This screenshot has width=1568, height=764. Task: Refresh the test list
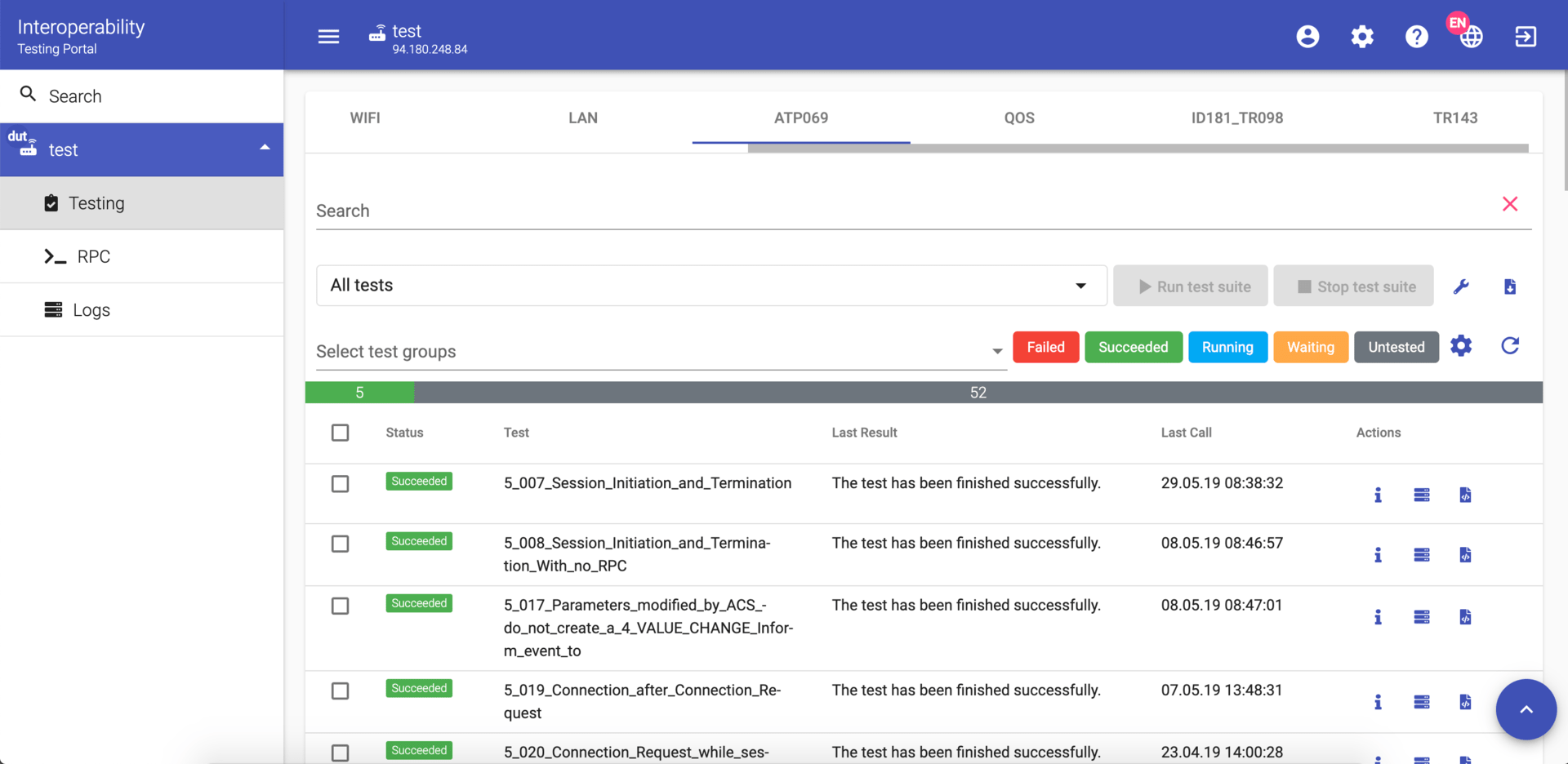tap(1510, 346)
